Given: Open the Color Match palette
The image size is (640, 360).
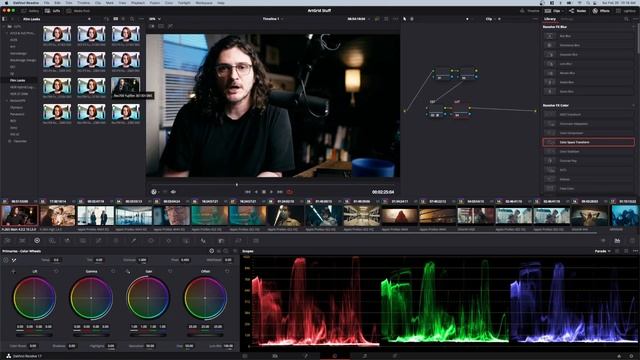Looking at the screenshot, I should (x=22, y=241).
